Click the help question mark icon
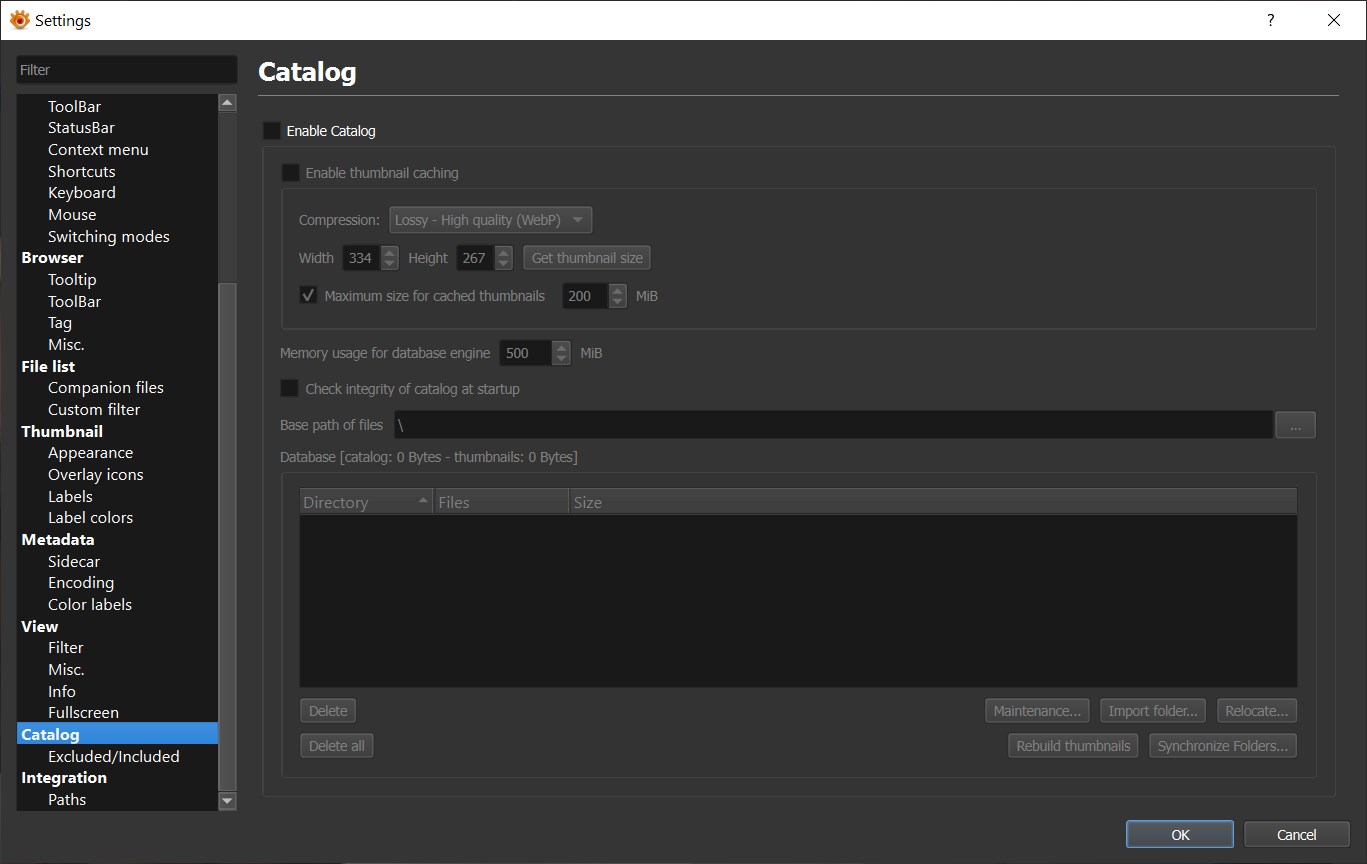This screenshot has height=864, width=1367. tap(1270, 20)
